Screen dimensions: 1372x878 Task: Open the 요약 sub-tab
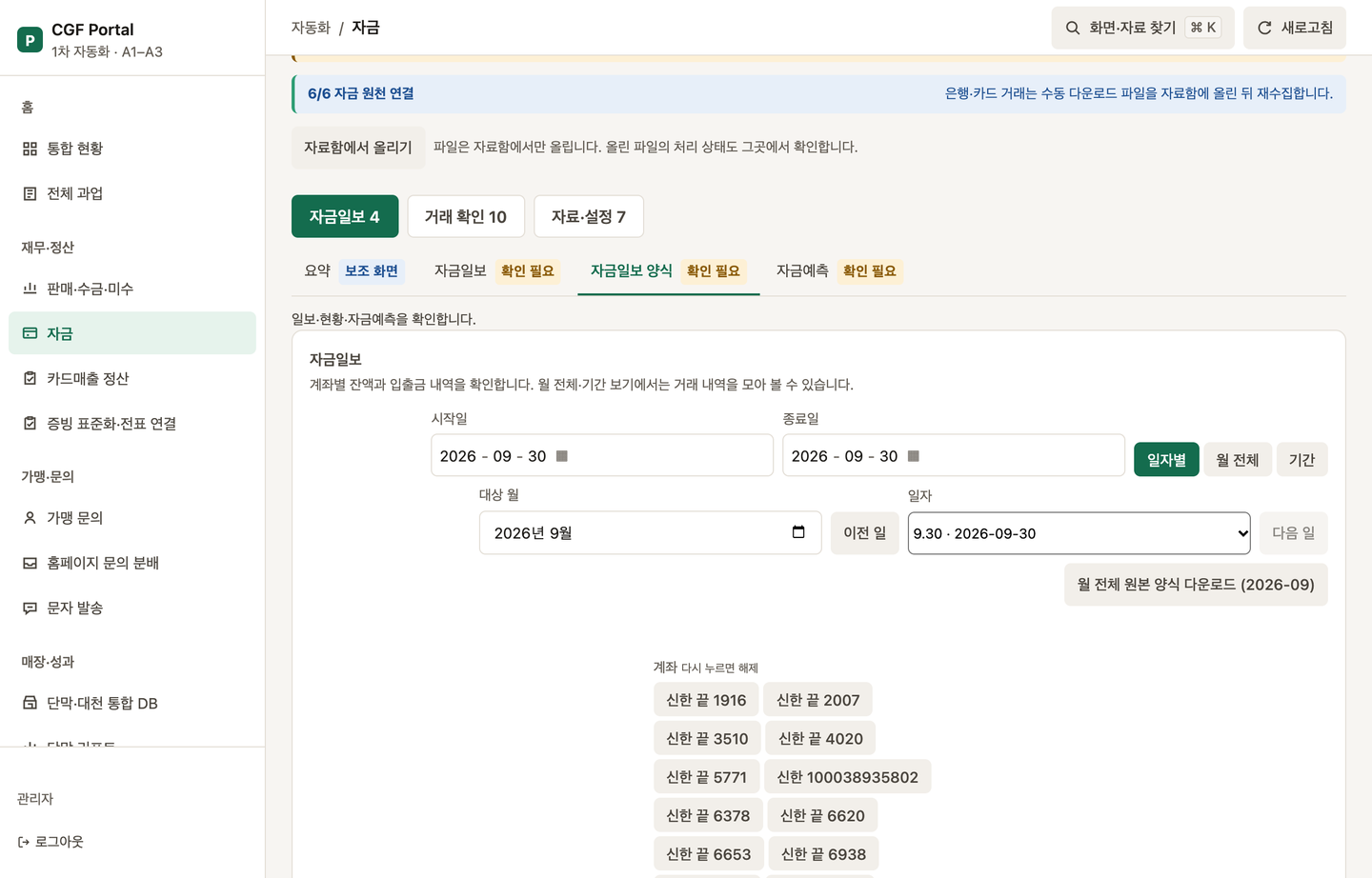pyautogui.click(x=354, y=270)
